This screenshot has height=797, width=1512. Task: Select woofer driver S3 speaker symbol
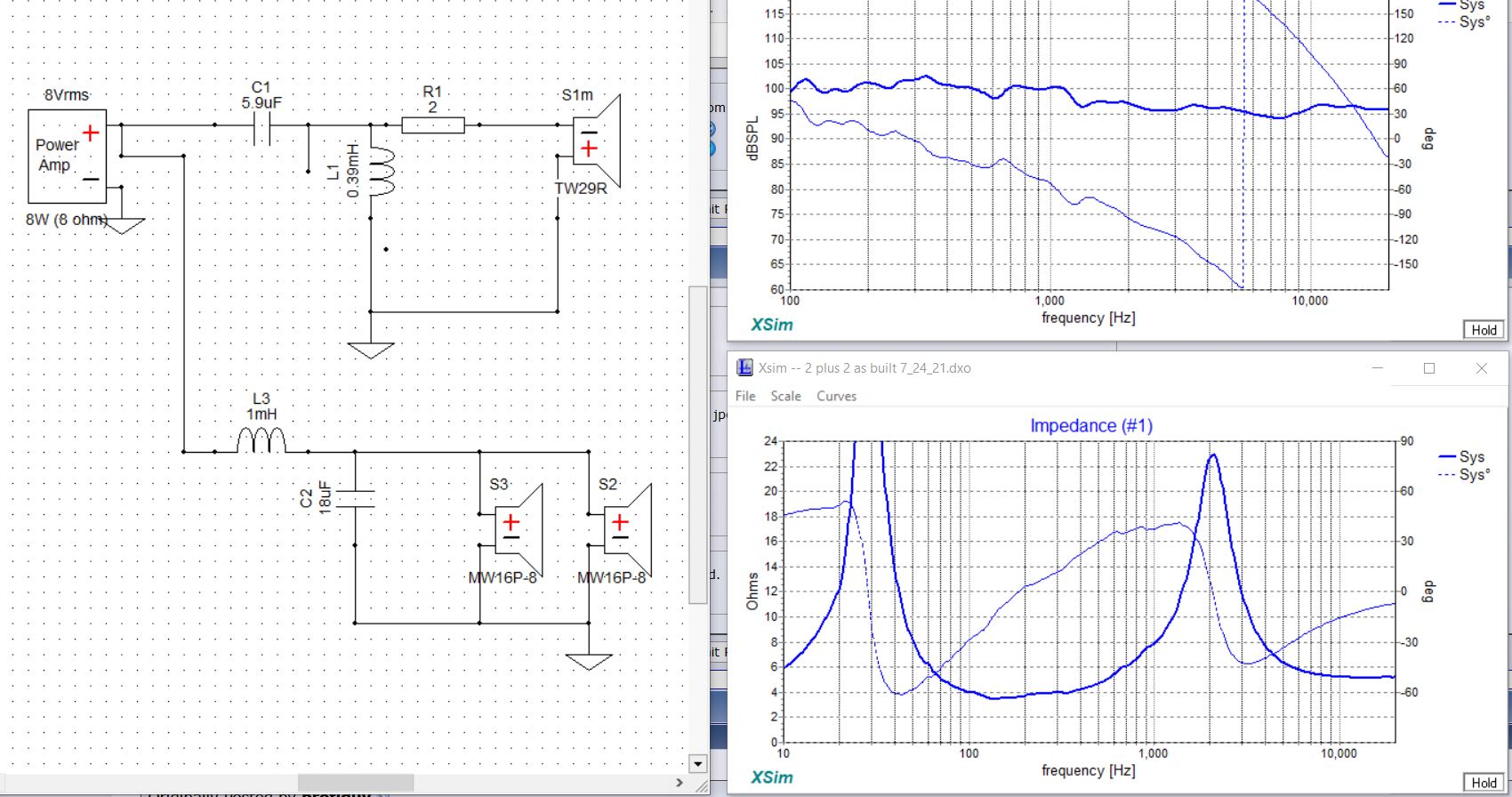pyautogui.click(x=519, y=531)
